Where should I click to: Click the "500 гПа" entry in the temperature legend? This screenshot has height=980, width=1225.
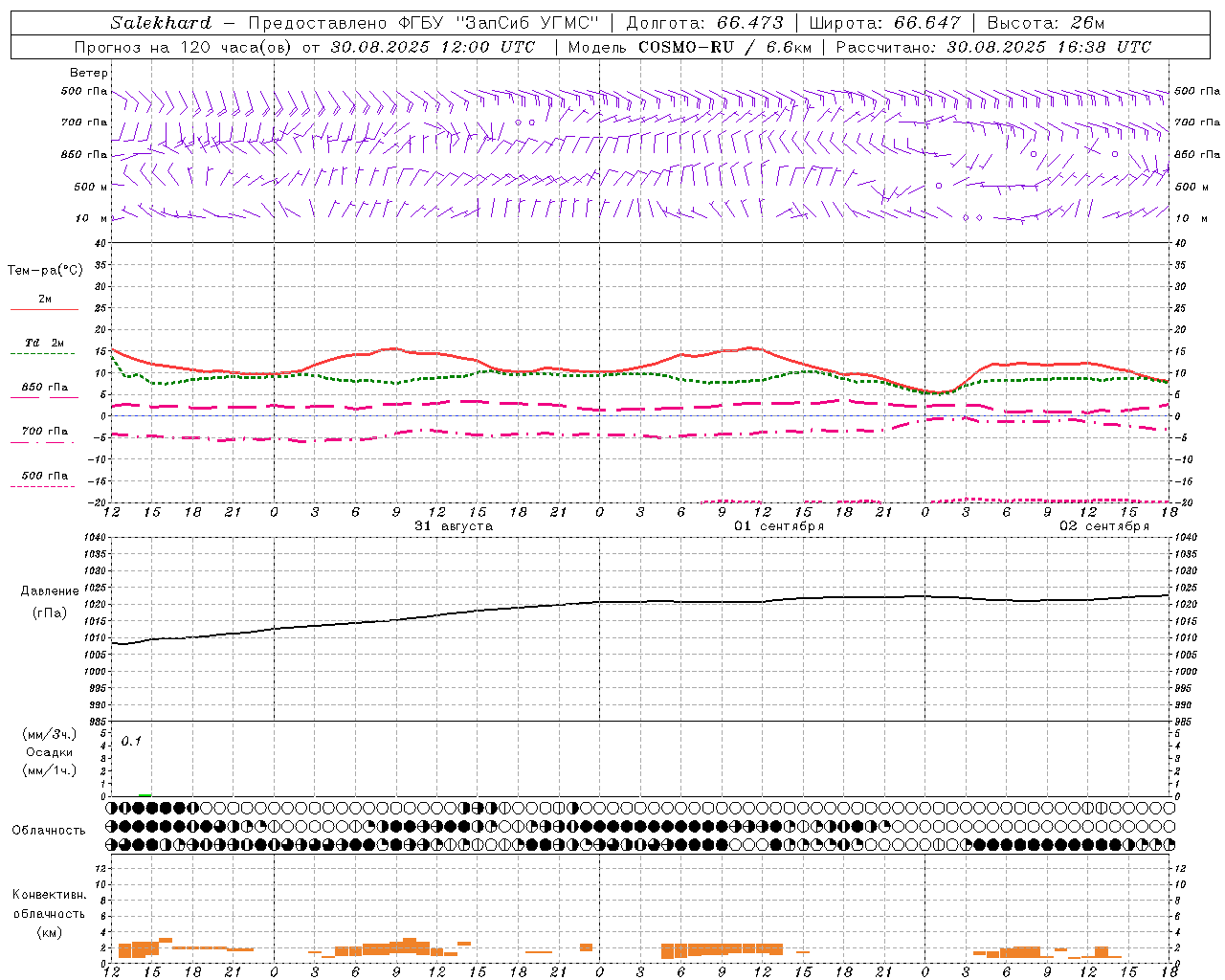click(x=45, y=476)
